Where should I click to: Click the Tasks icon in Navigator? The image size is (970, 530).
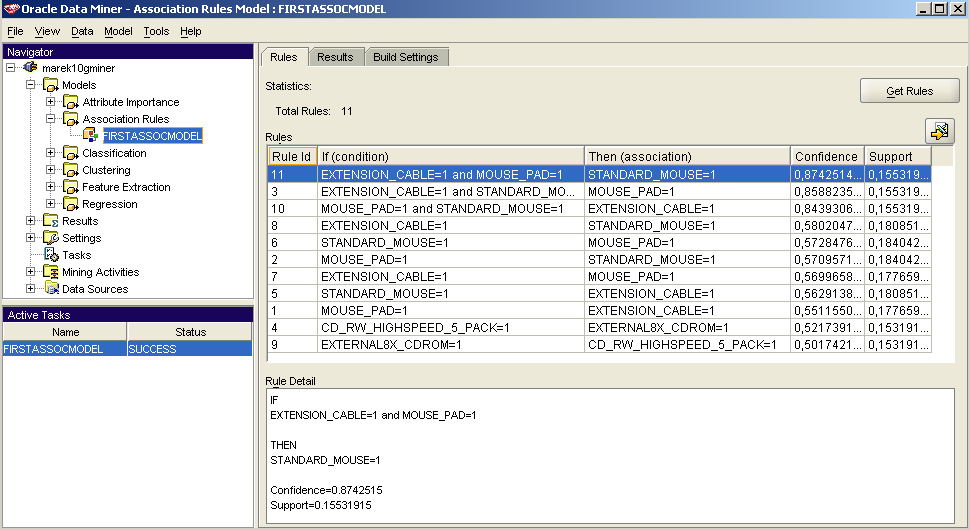click(x=51, y=255)
